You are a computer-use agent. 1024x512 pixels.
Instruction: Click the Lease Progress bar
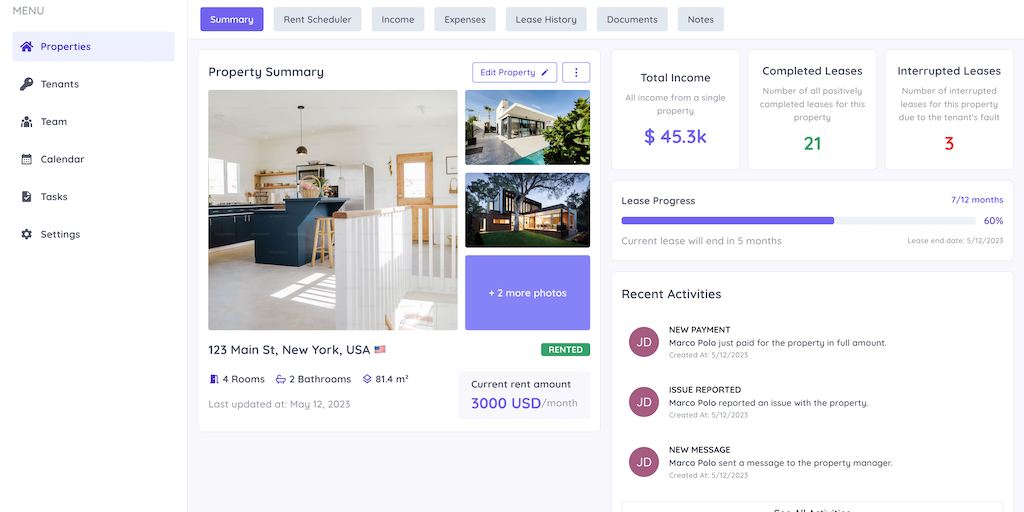pyautogui.click(x=799, y=221)
